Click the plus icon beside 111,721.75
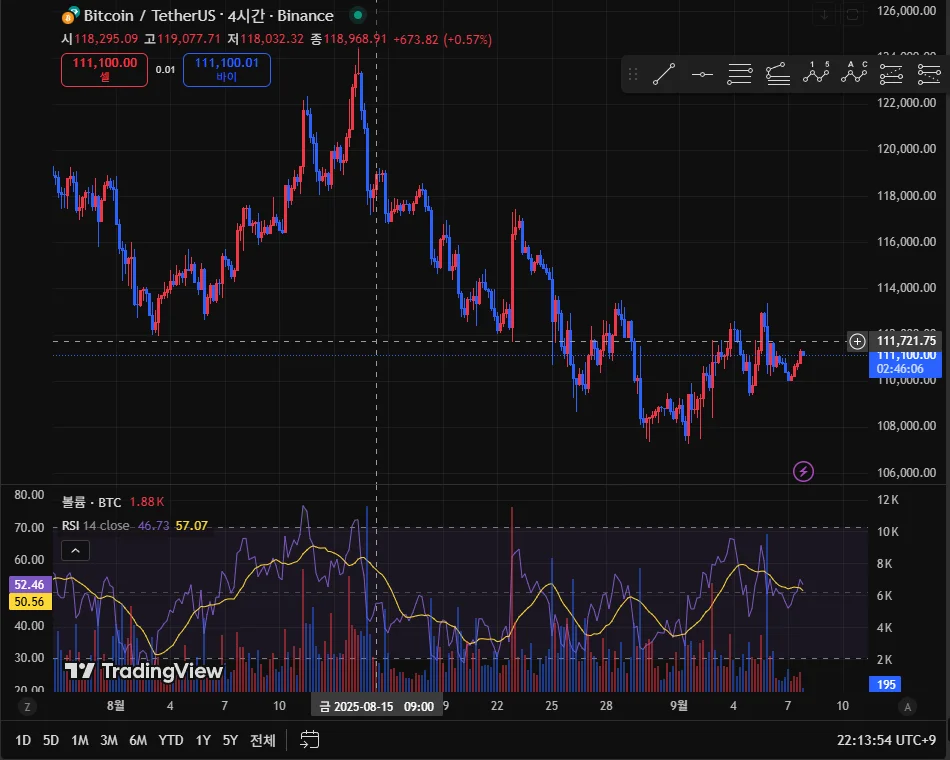This screenshot has height=760, width=950. [x=857, y=341]
